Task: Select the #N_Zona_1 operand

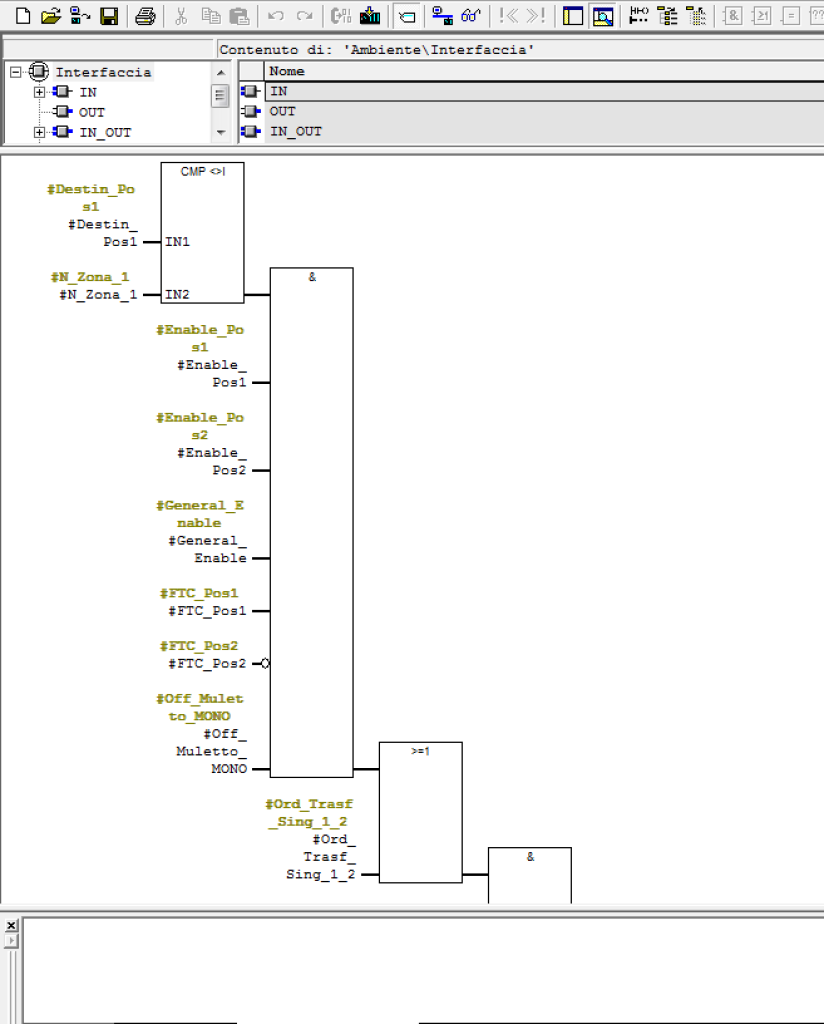Action: point(99,295)
